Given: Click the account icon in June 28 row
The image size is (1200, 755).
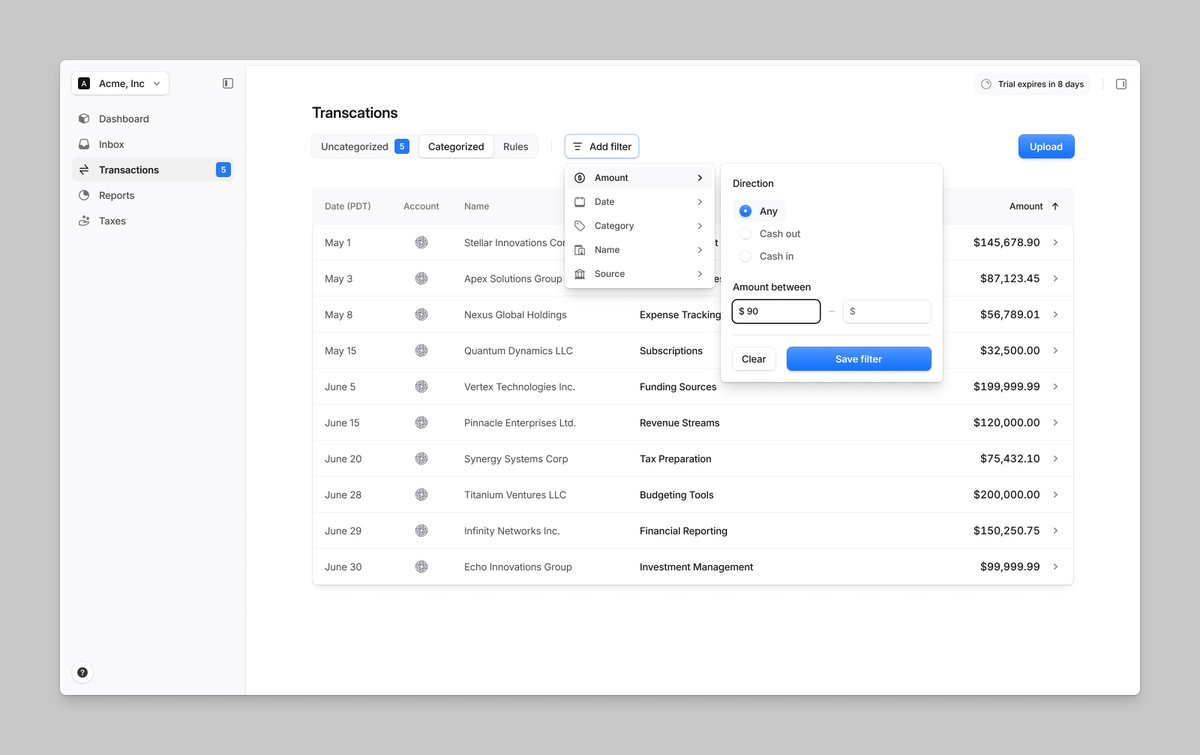Looking at the screenshot, I should point(421,495).
